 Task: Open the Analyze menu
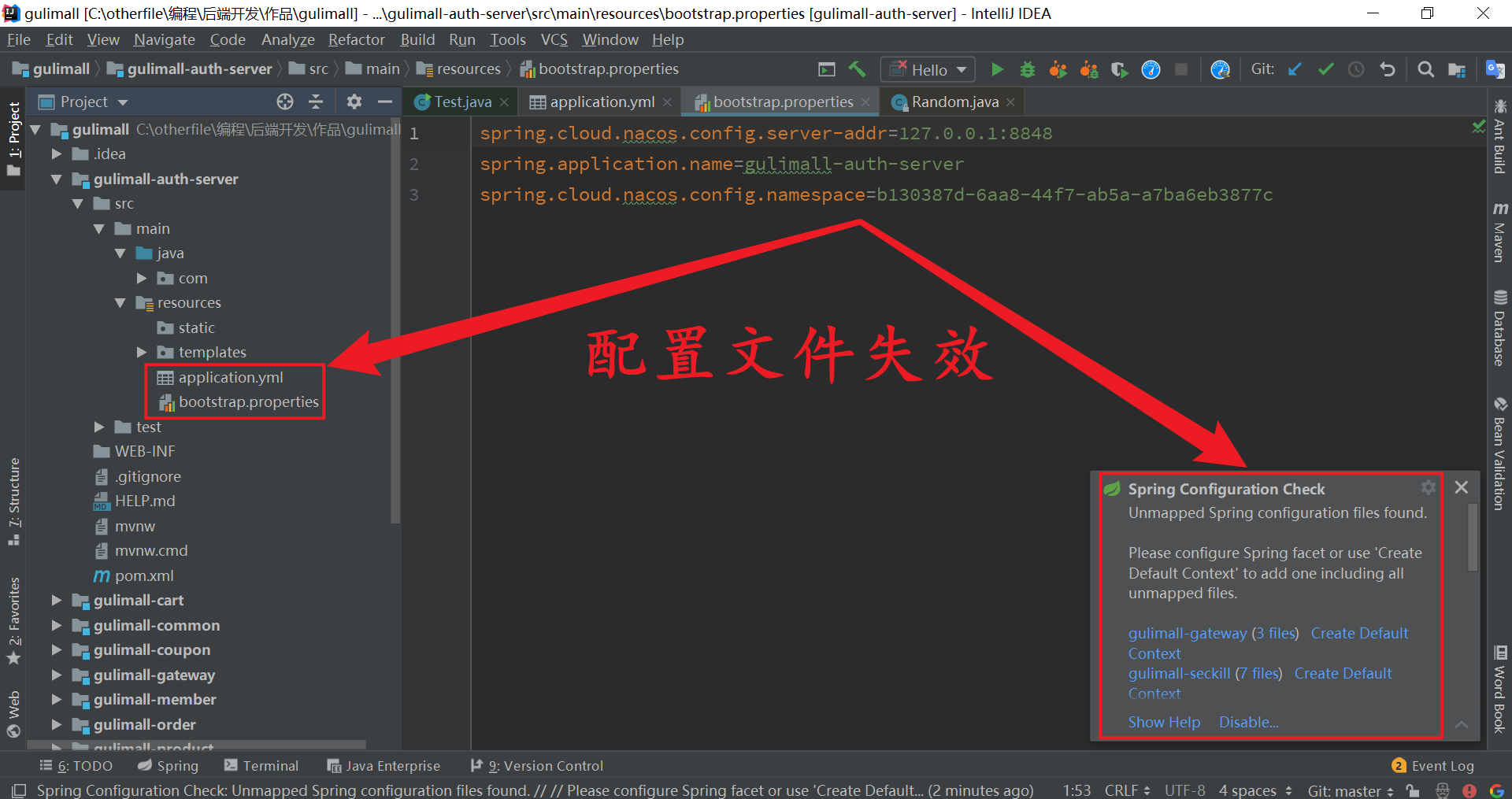point(288,39)
